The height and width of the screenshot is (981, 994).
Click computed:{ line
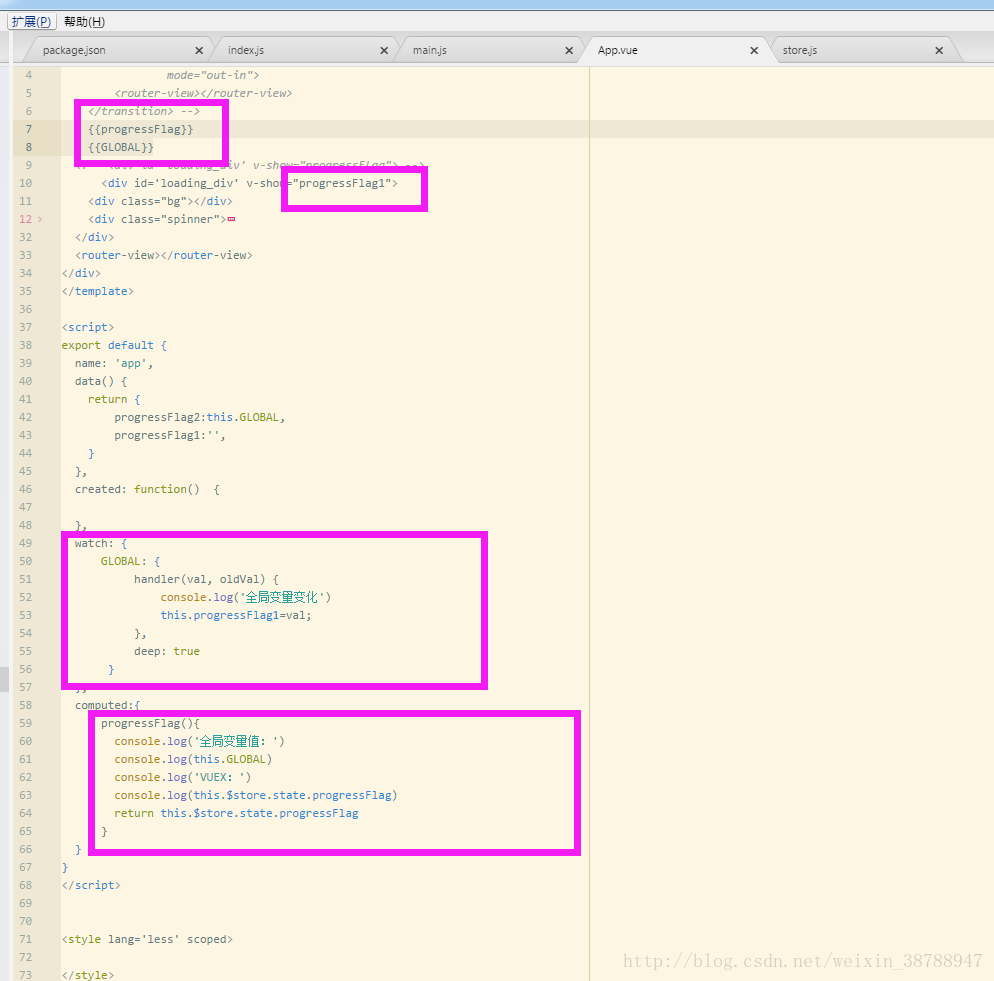click(x=107, y=705)
